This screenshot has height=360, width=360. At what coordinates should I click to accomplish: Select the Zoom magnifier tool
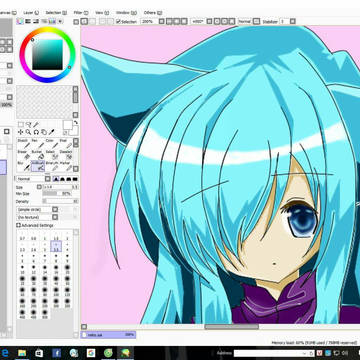coord(29,132)
